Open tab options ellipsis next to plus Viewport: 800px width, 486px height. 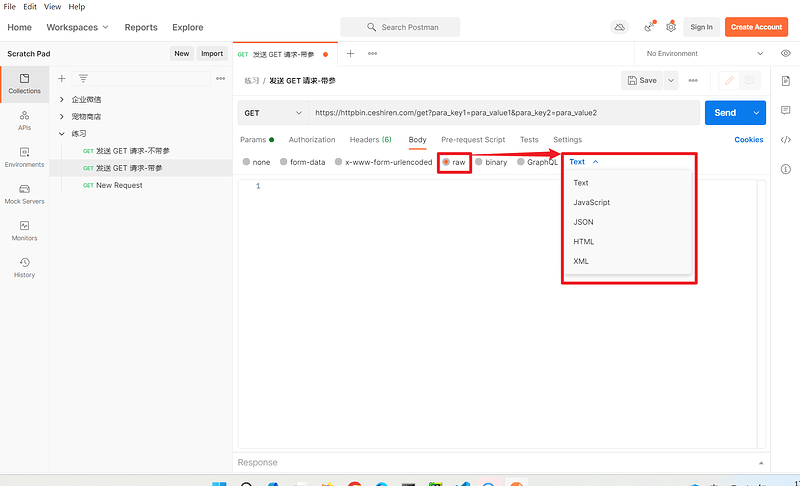[x=372, y=54]
